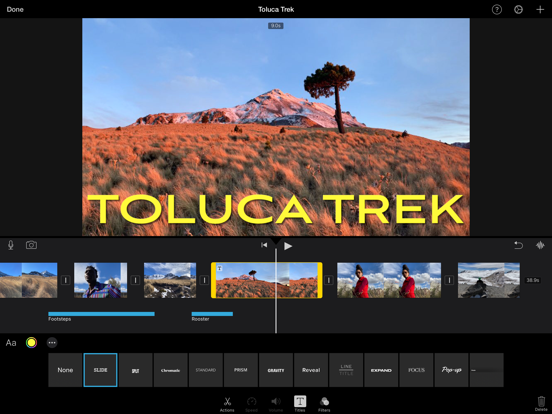Select the grey snowy peak clip

489,280
